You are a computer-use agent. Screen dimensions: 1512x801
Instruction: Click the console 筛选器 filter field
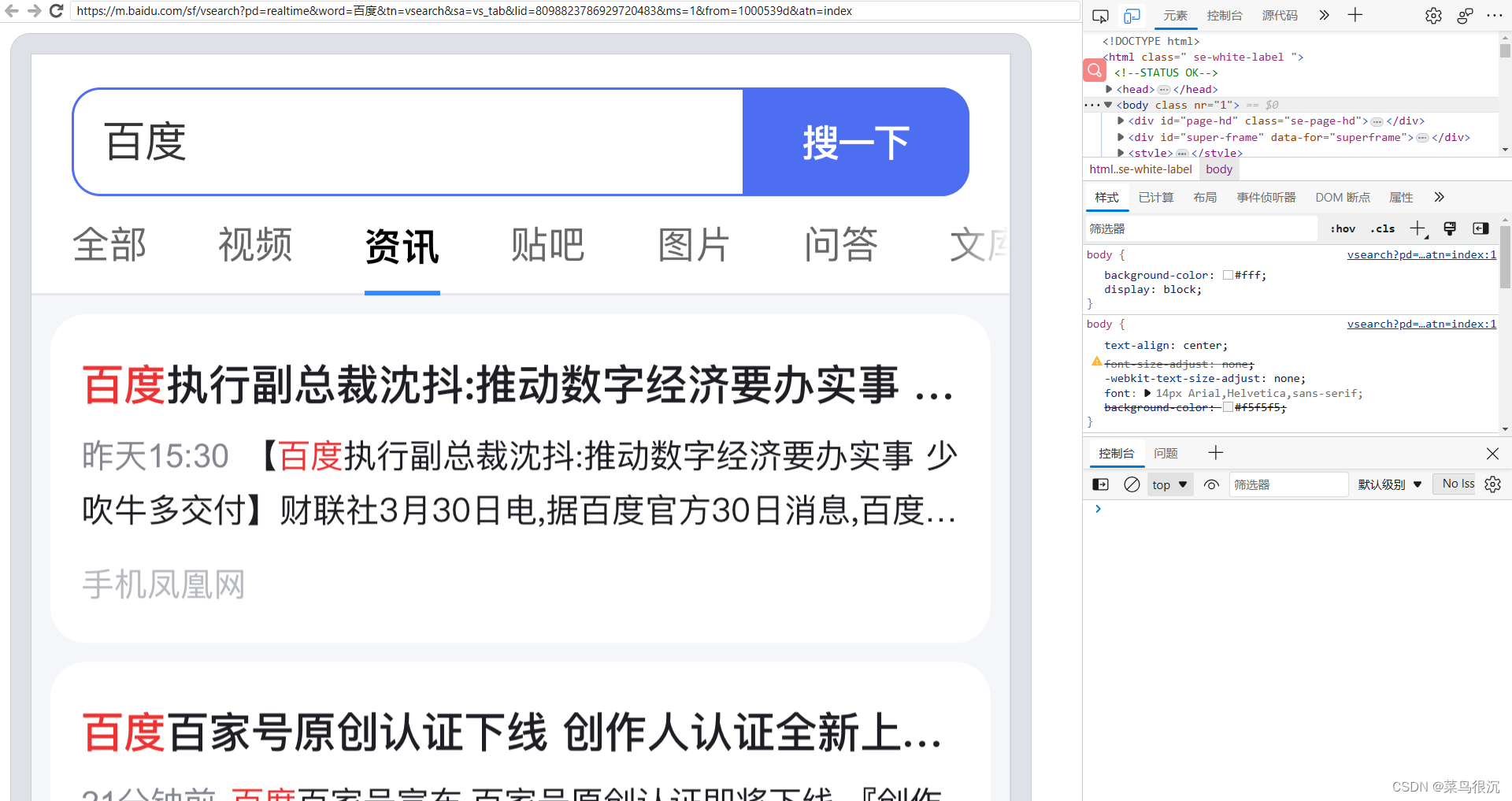coord(1288,484)
